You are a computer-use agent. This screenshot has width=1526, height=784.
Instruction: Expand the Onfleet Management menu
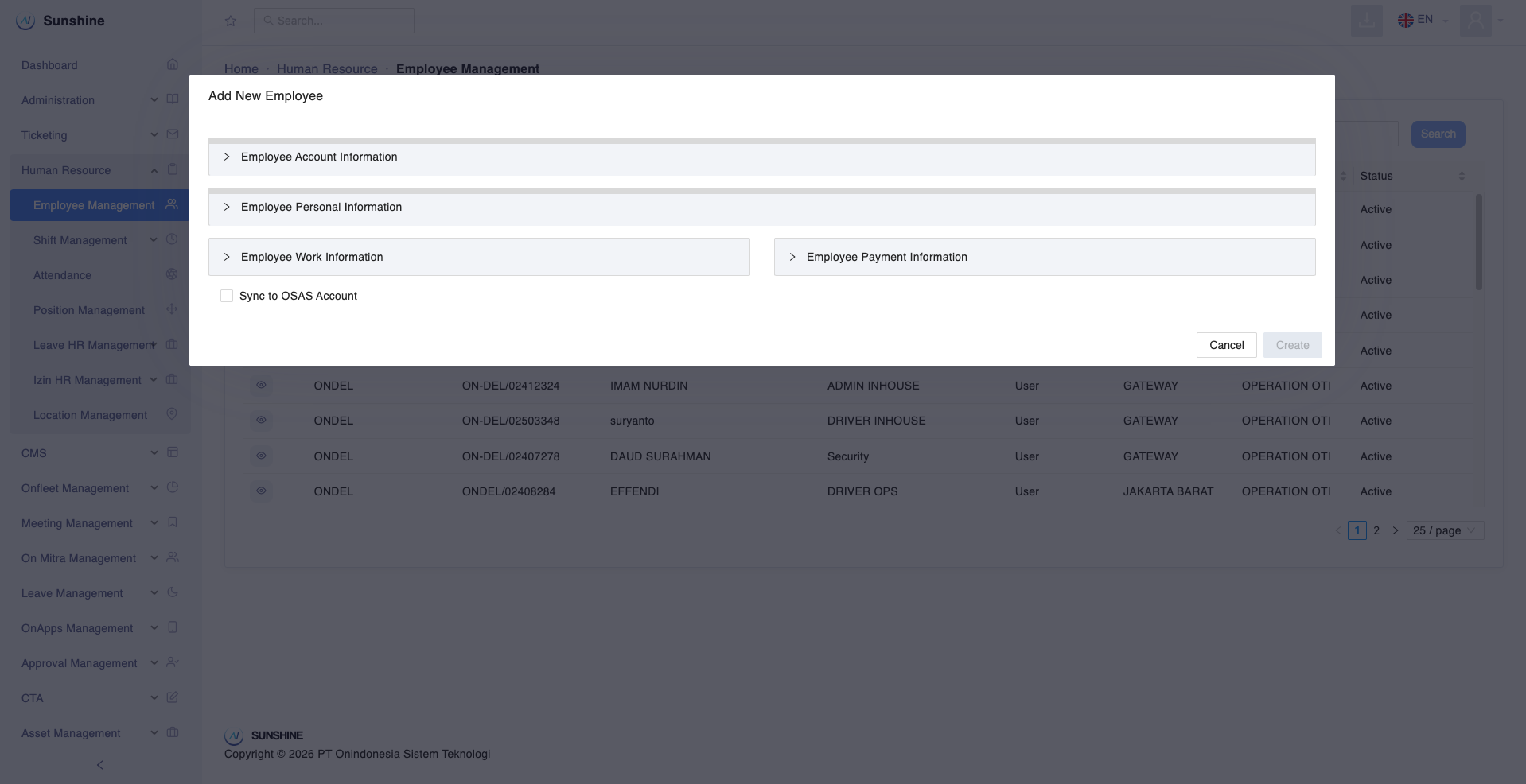[x=76, y=488]
